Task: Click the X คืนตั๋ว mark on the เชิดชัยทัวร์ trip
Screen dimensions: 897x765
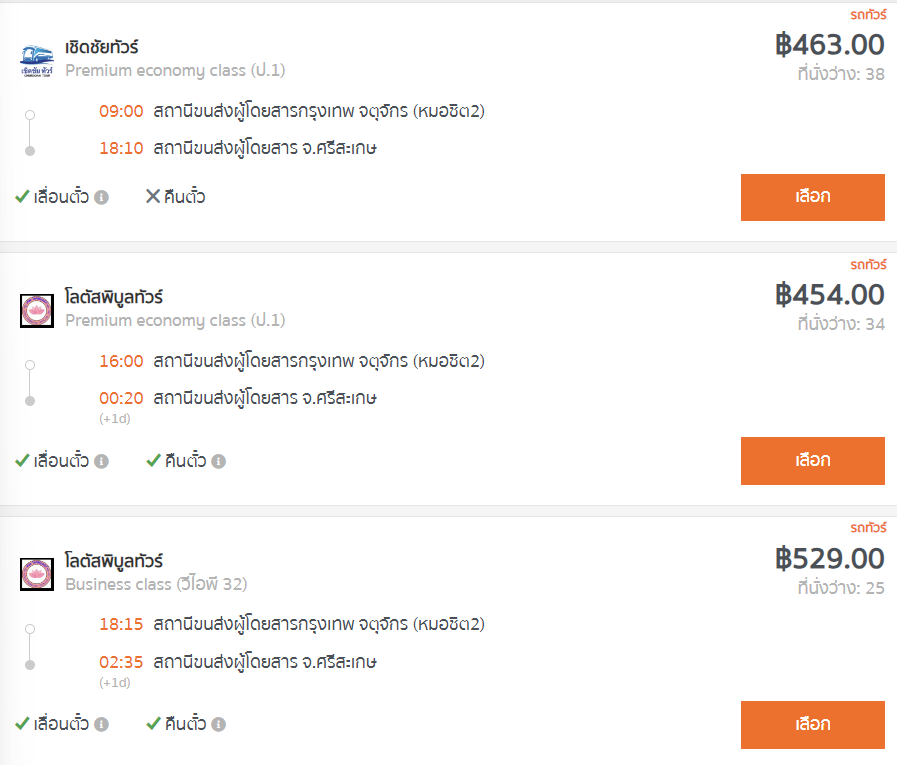Action: (x=153, y=197)
